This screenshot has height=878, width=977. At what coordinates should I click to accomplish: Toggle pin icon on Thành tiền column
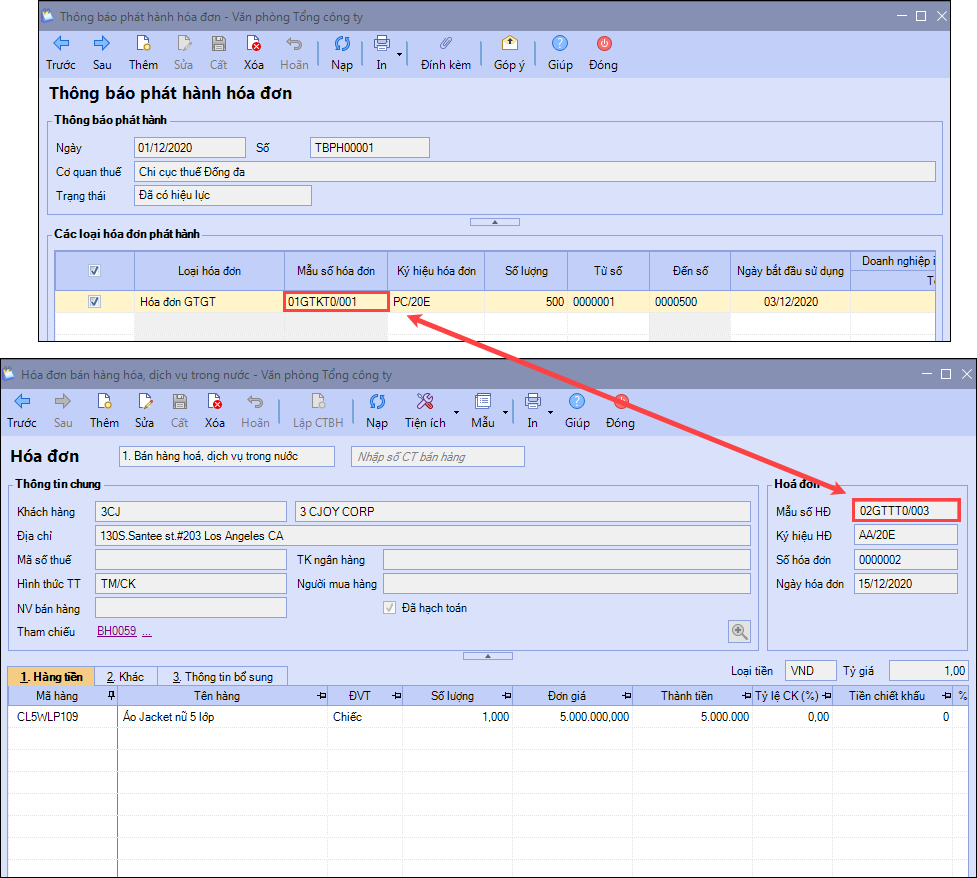click(x=746, y=695)
